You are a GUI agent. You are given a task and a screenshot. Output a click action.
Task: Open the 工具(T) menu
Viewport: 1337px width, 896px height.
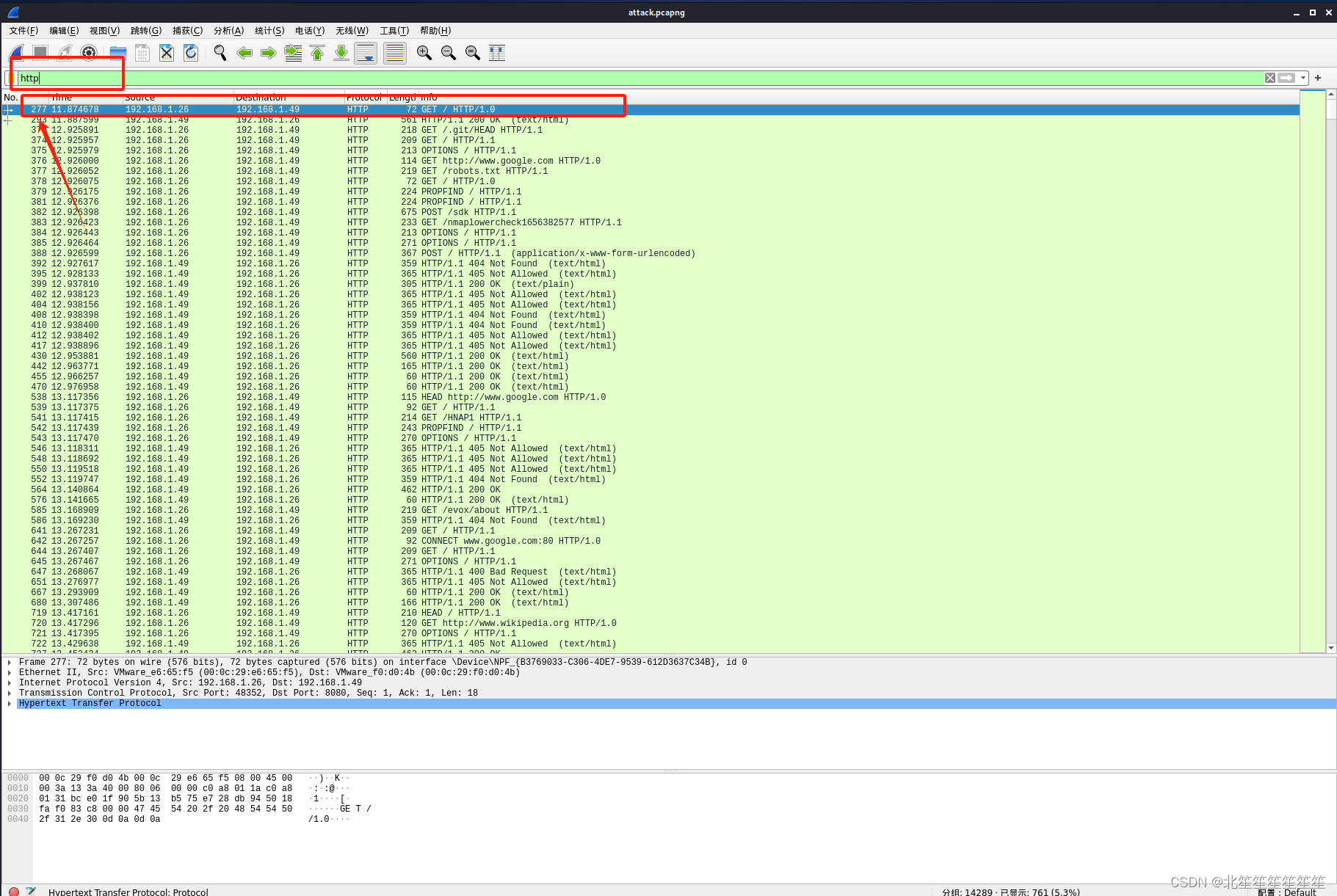394,30
